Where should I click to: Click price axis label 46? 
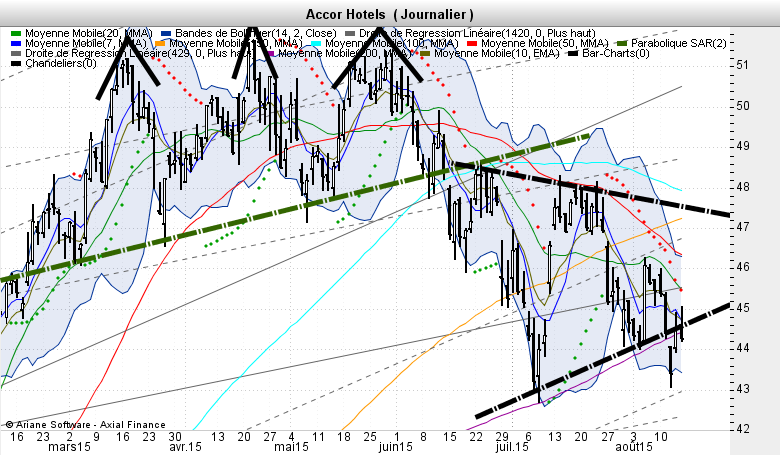[x=743, y=267]
